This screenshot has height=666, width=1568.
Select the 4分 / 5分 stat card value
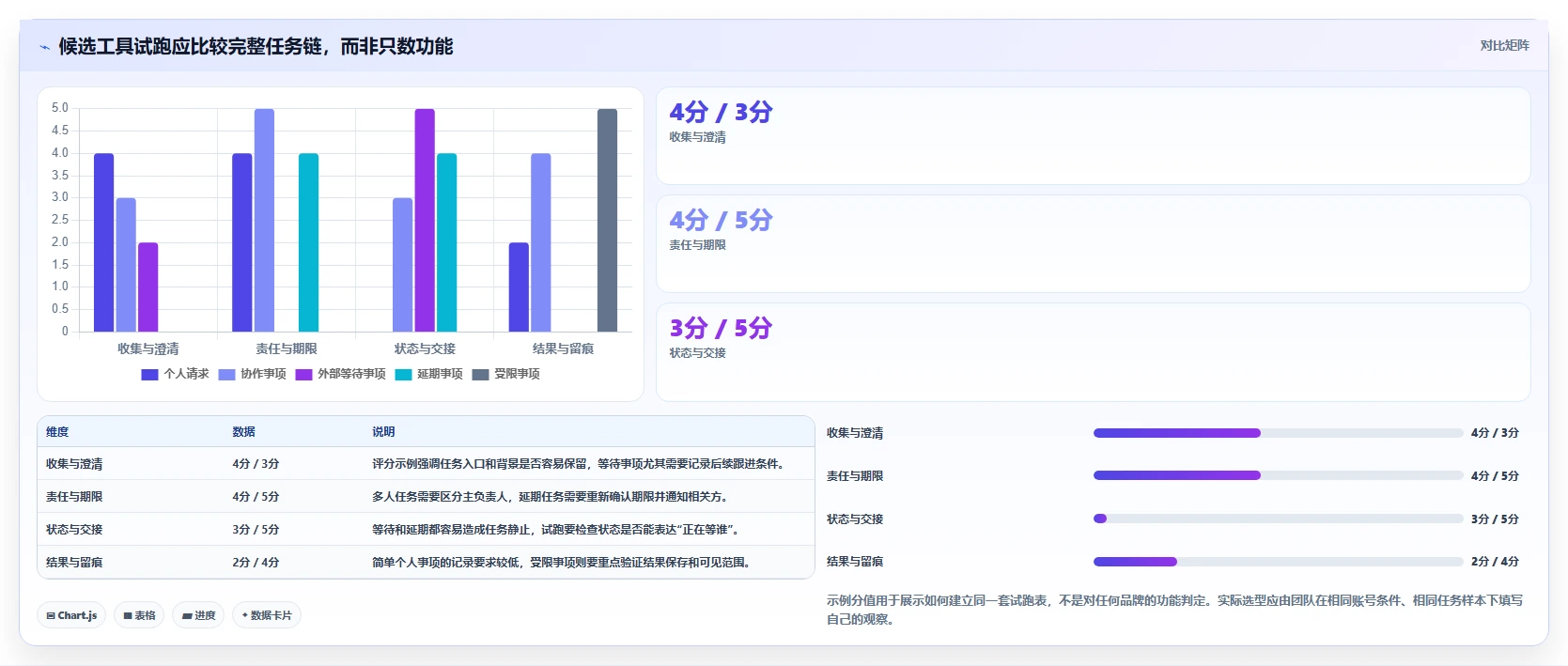(721, 220)
